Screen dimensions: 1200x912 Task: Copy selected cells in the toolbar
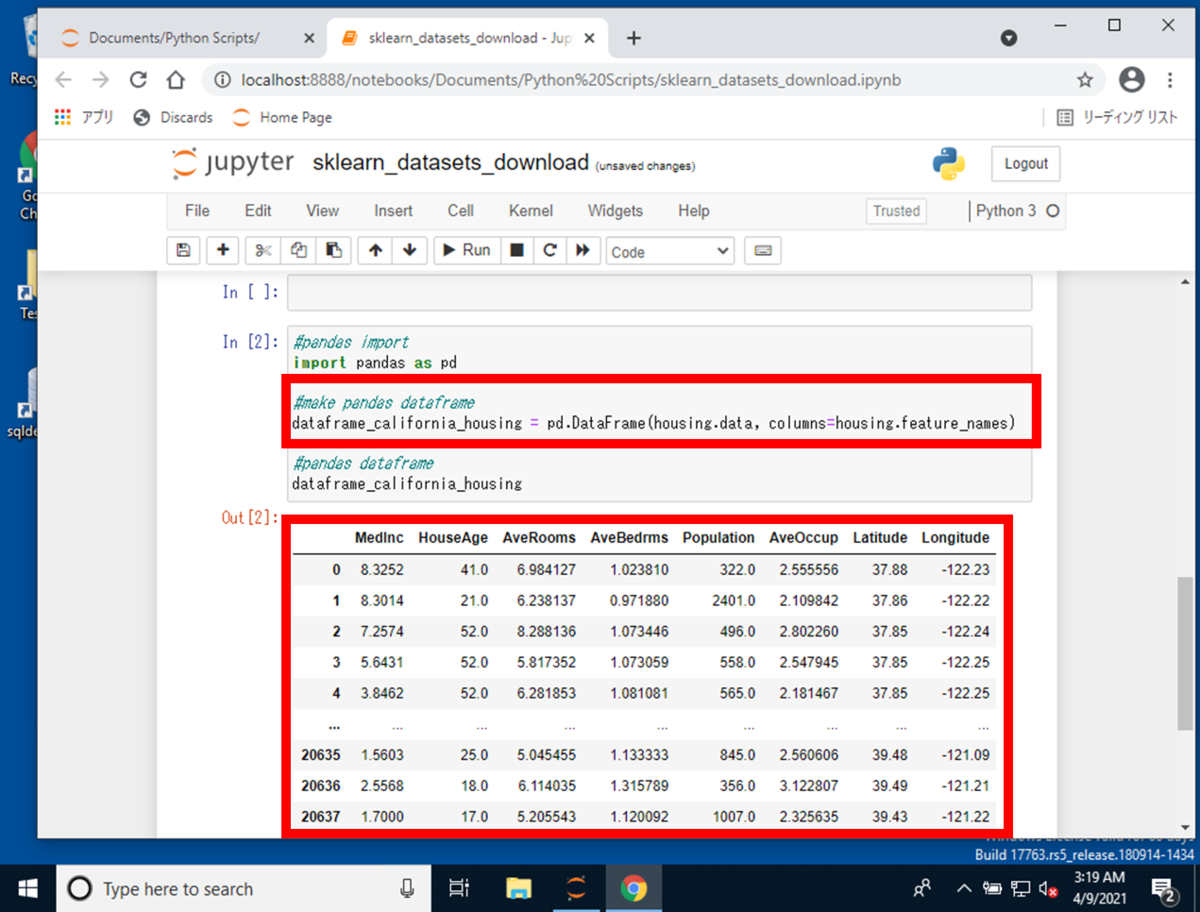(x=298, y=251)
